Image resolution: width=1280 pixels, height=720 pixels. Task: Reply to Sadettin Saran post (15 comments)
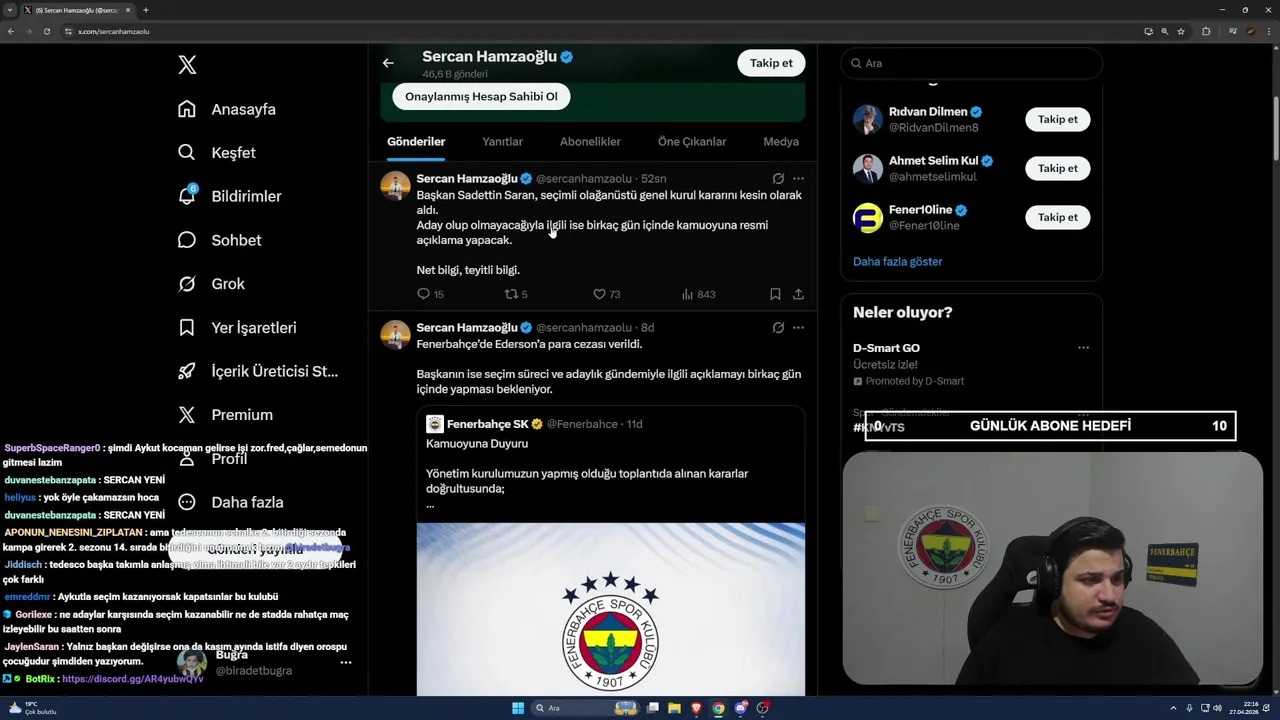click(430, 294)
